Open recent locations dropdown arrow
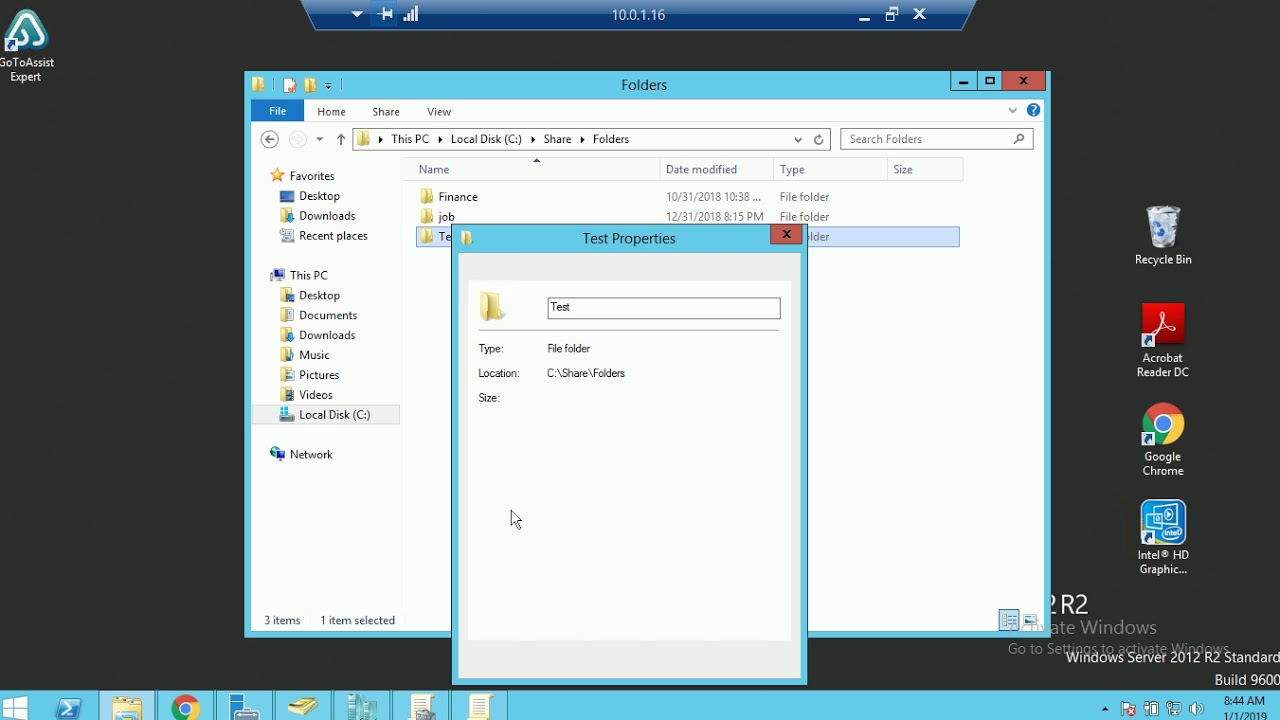This screenshot has height=720, width=1280. coord(319,139)
